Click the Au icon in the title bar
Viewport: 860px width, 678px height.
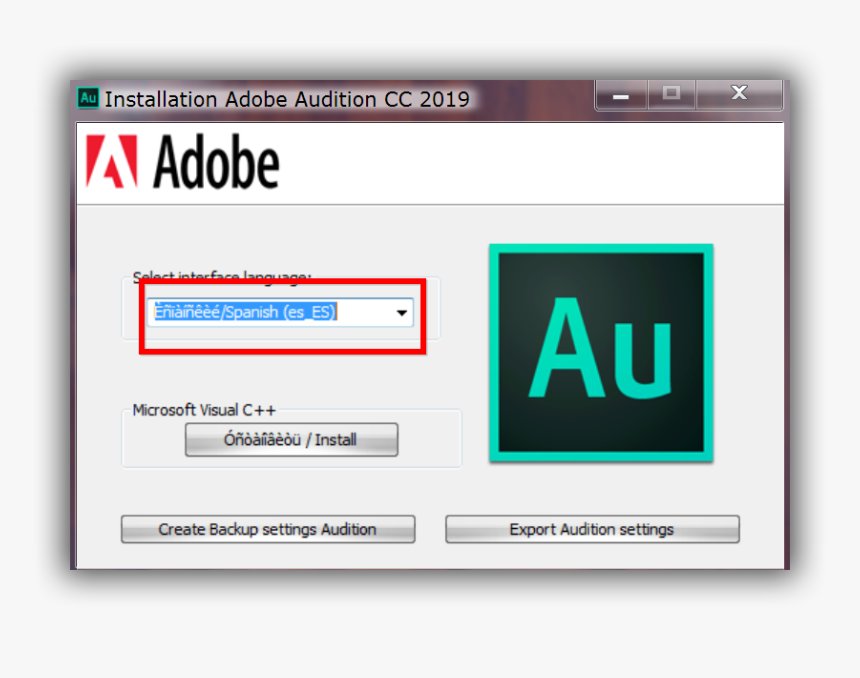[88, 98]
